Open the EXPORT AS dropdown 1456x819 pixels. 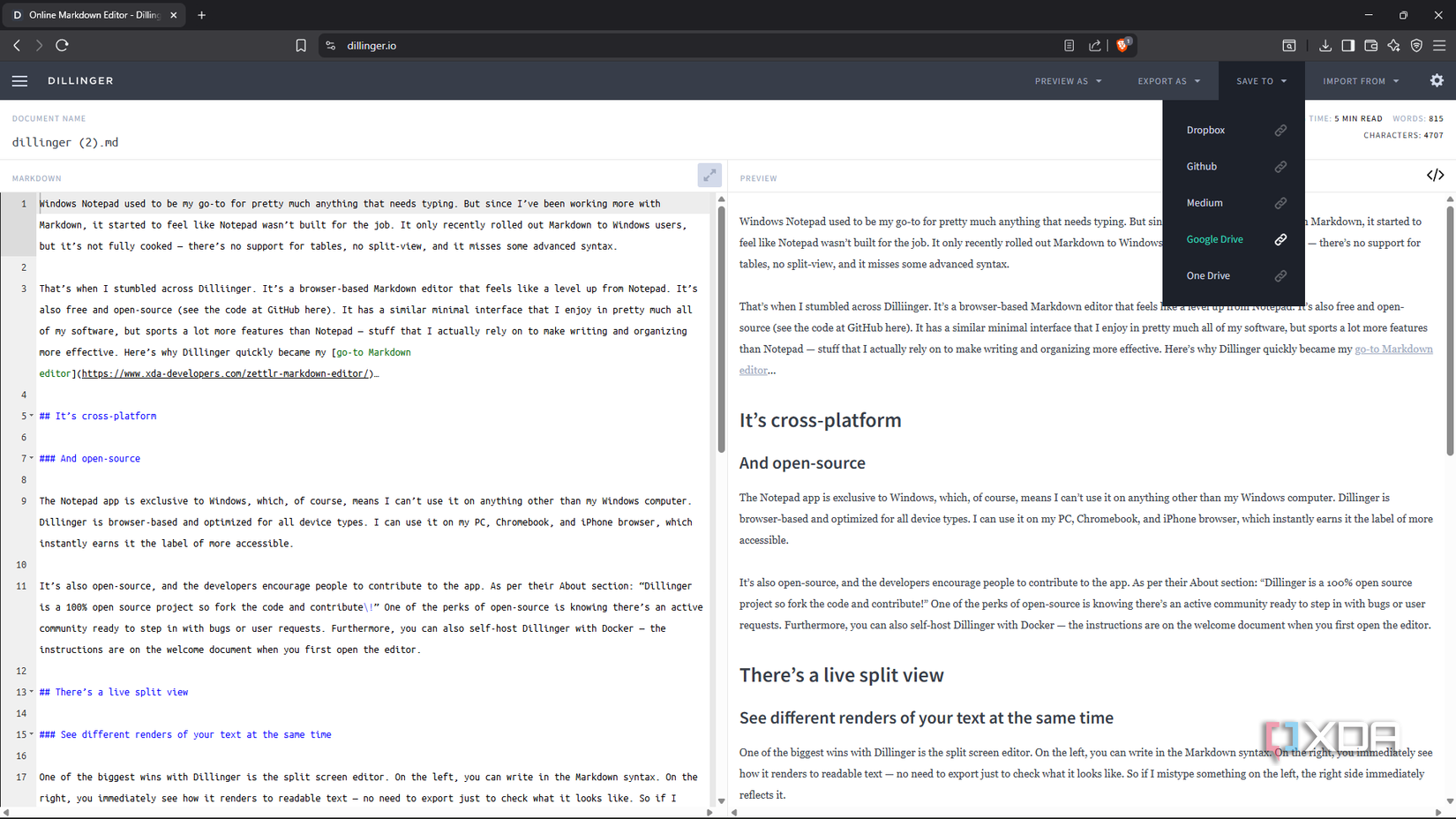(1168, 80)
